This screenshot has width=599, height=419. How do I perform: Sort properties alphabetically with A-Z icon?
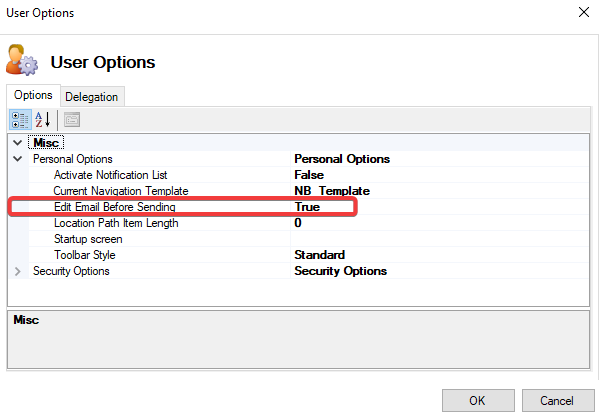[43, 120]
